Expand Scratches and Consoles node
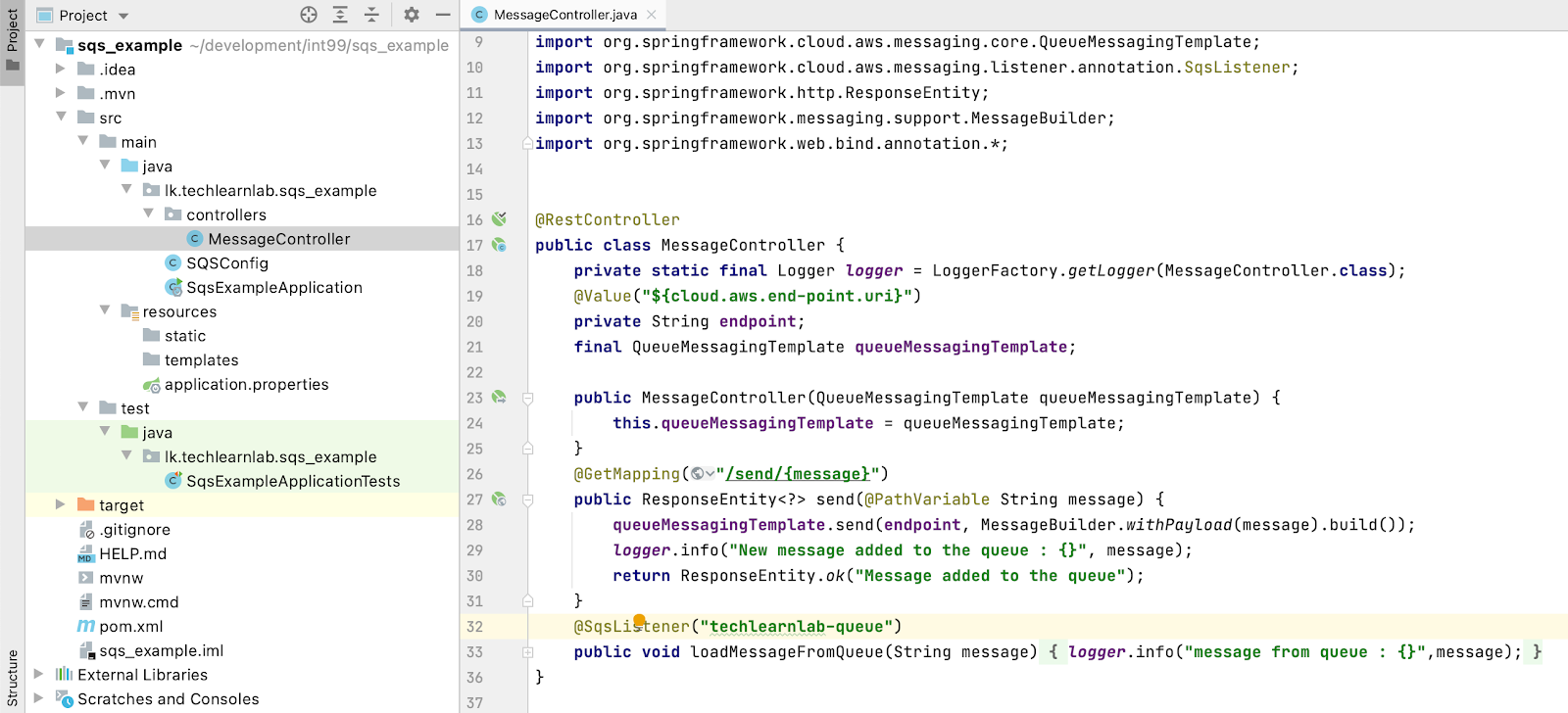 click(x=39, y=698)
